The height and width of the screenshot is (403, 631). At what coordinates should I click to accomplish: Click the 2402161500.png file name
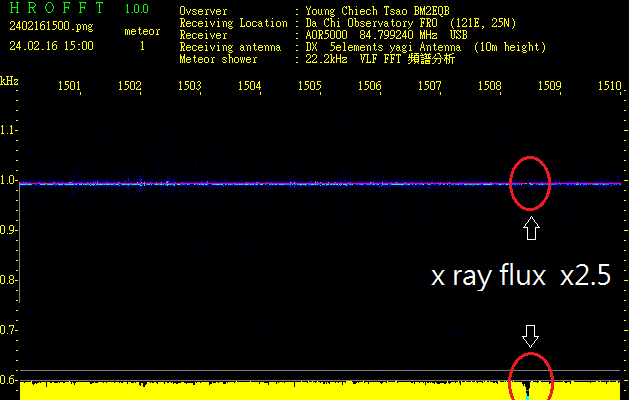pyautogui.click(x=50, y=26)
